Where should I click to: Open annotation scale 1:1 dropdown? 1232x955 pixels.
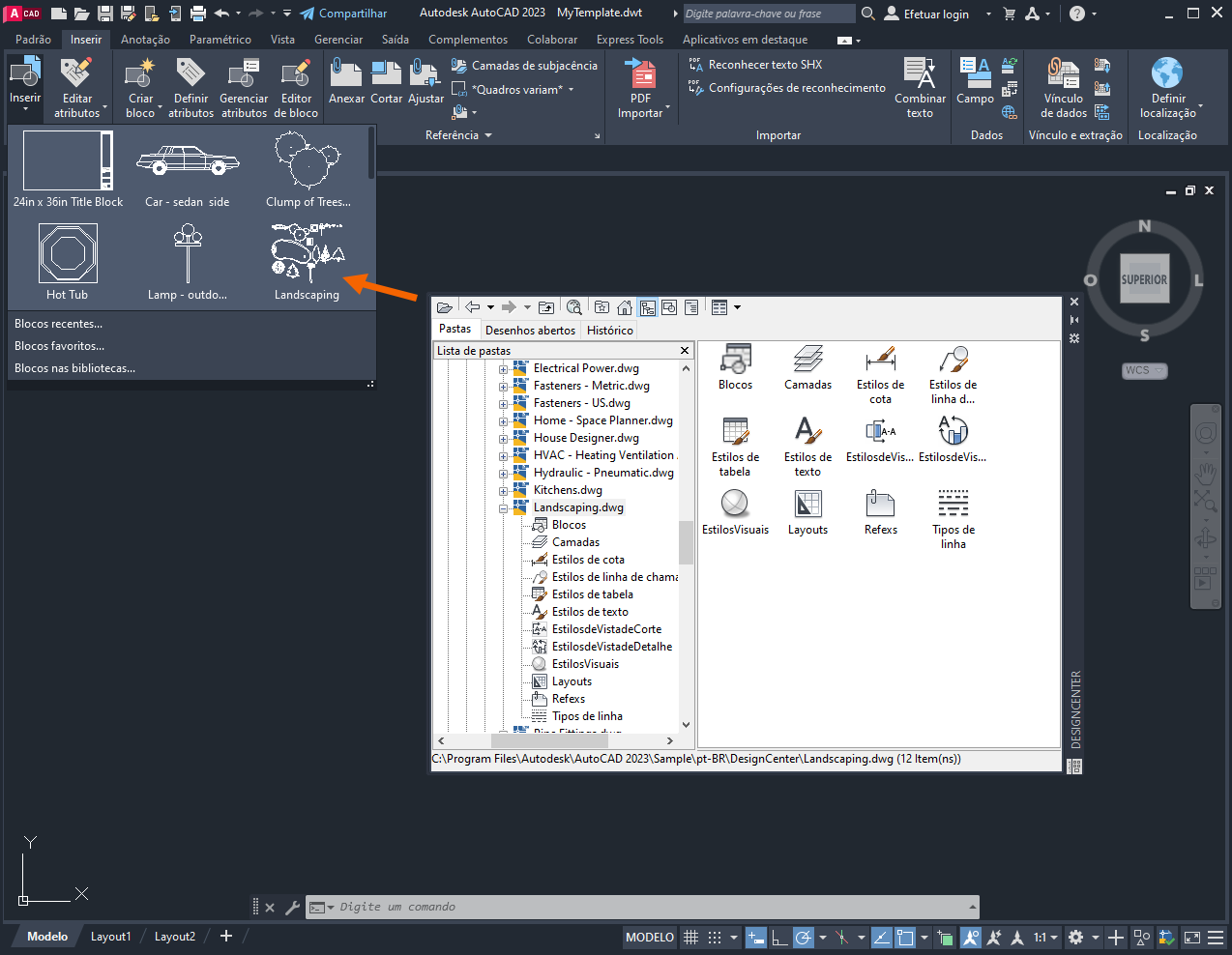click(1045, 938)
